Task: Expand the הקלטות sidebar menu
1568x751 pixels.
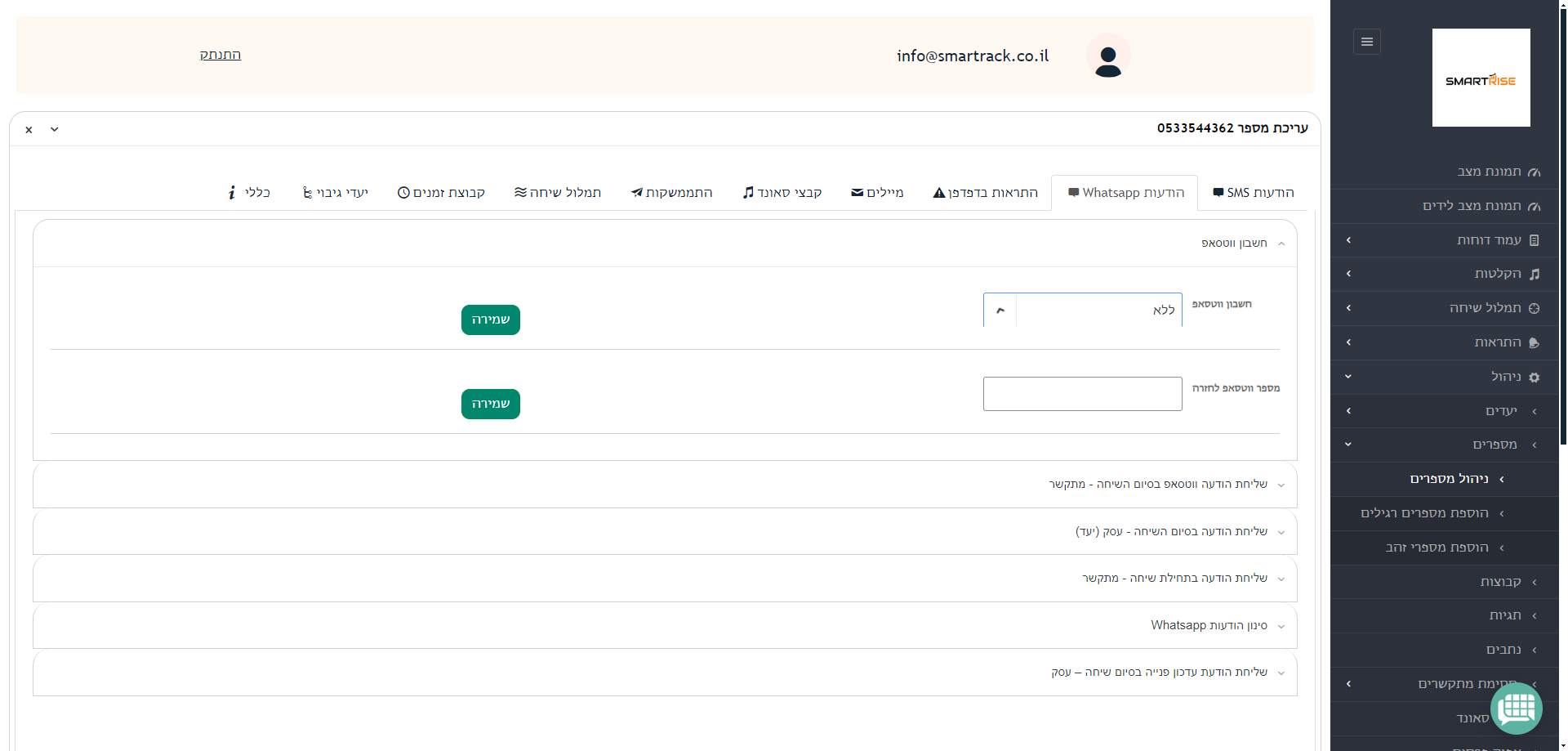Action: pos(1444,274)
